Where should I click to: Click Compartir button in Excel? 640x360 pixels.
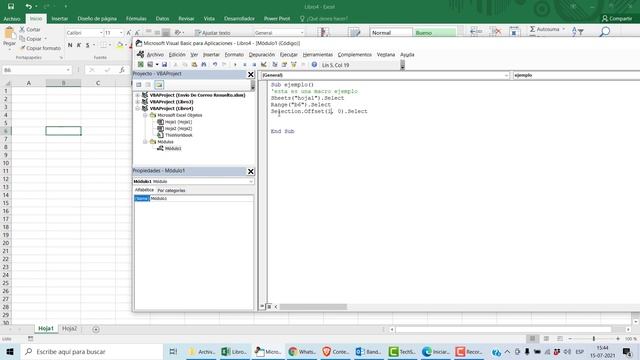coord(617,18)
